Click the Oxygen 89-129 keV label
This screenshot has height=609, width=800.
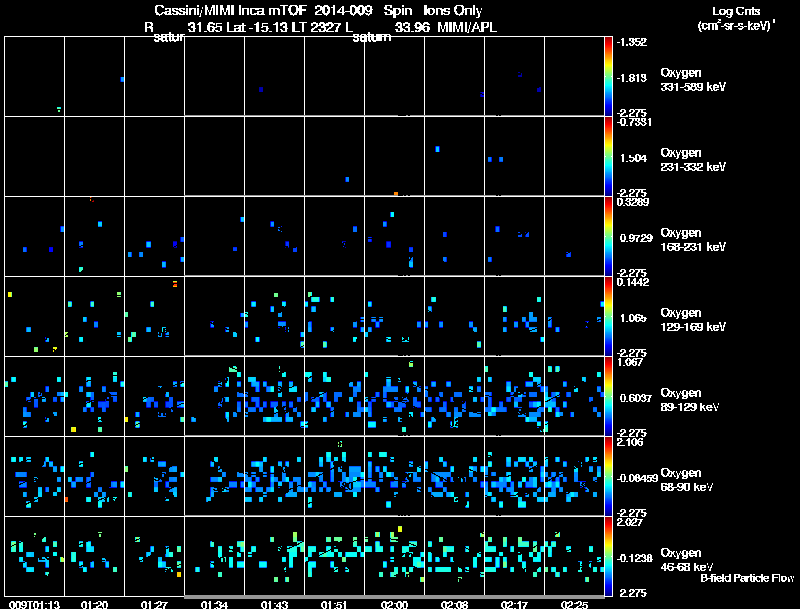pyautogui.click(x=690, y=400)
